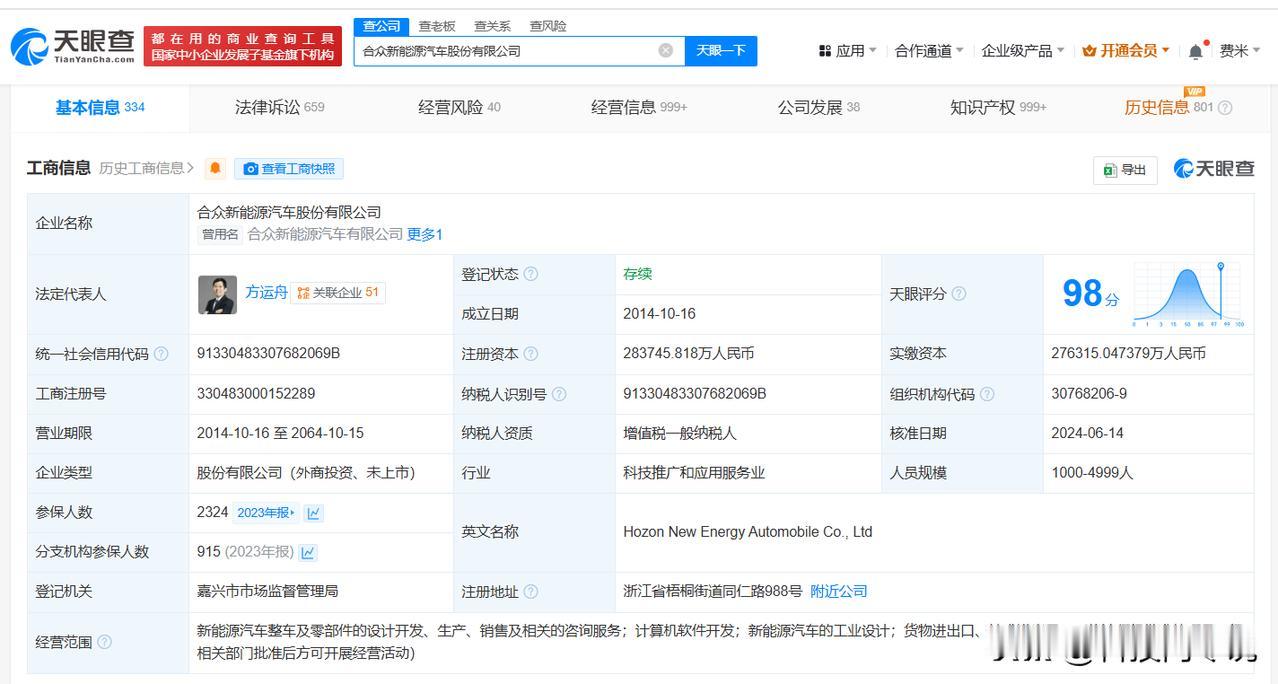Open the 知识产权 tab
This screenshot has height=684, width=1278.
pyautogui.click(x=998, y=107)
